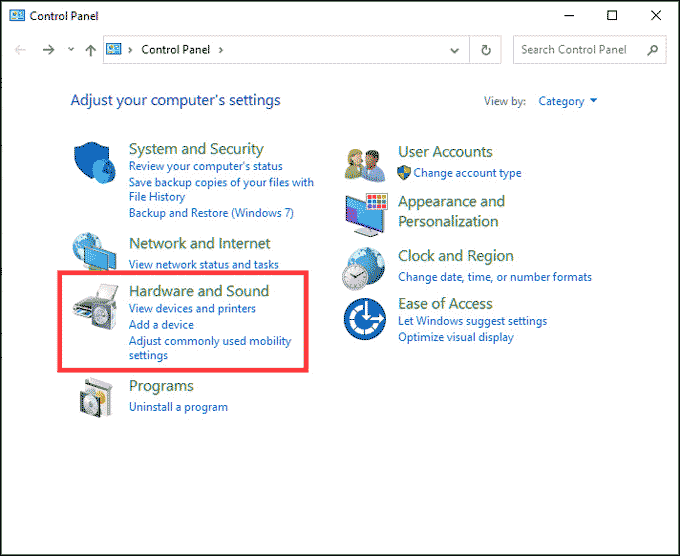Select Optimize visual display link

[x=455, y=337]
